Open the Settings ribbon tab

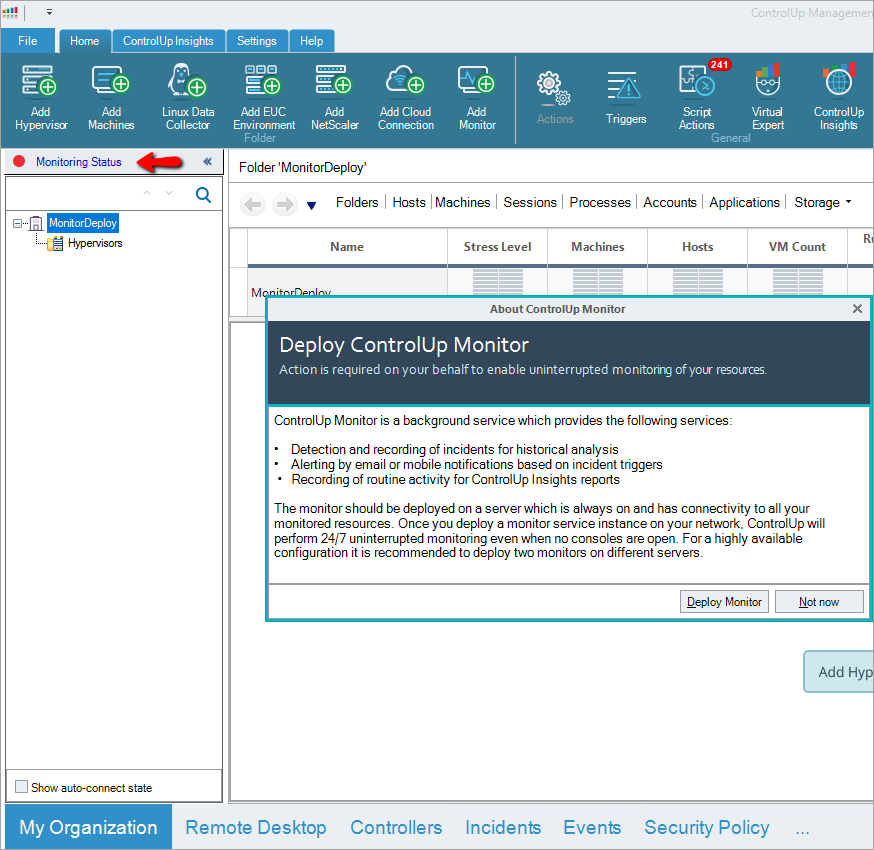[256, 41]
